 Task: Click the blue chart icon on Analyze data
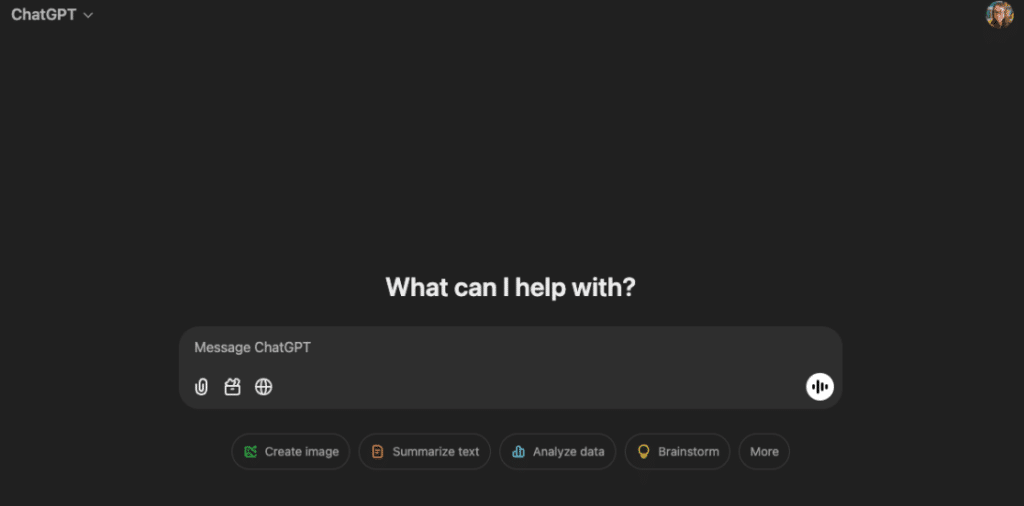(518, 452)
